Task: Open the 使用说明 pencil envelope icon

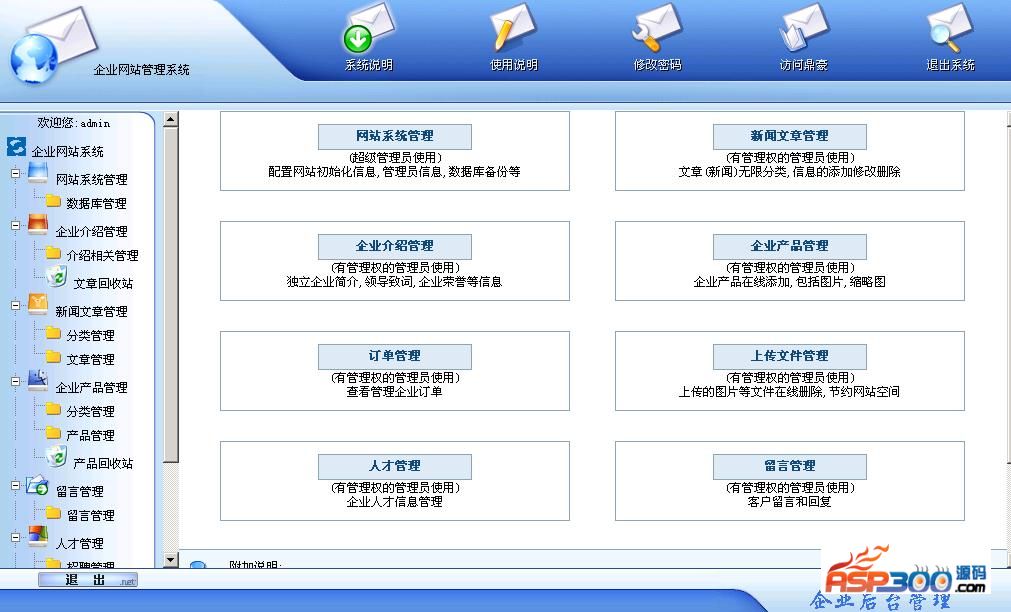Action: point(513,28)
